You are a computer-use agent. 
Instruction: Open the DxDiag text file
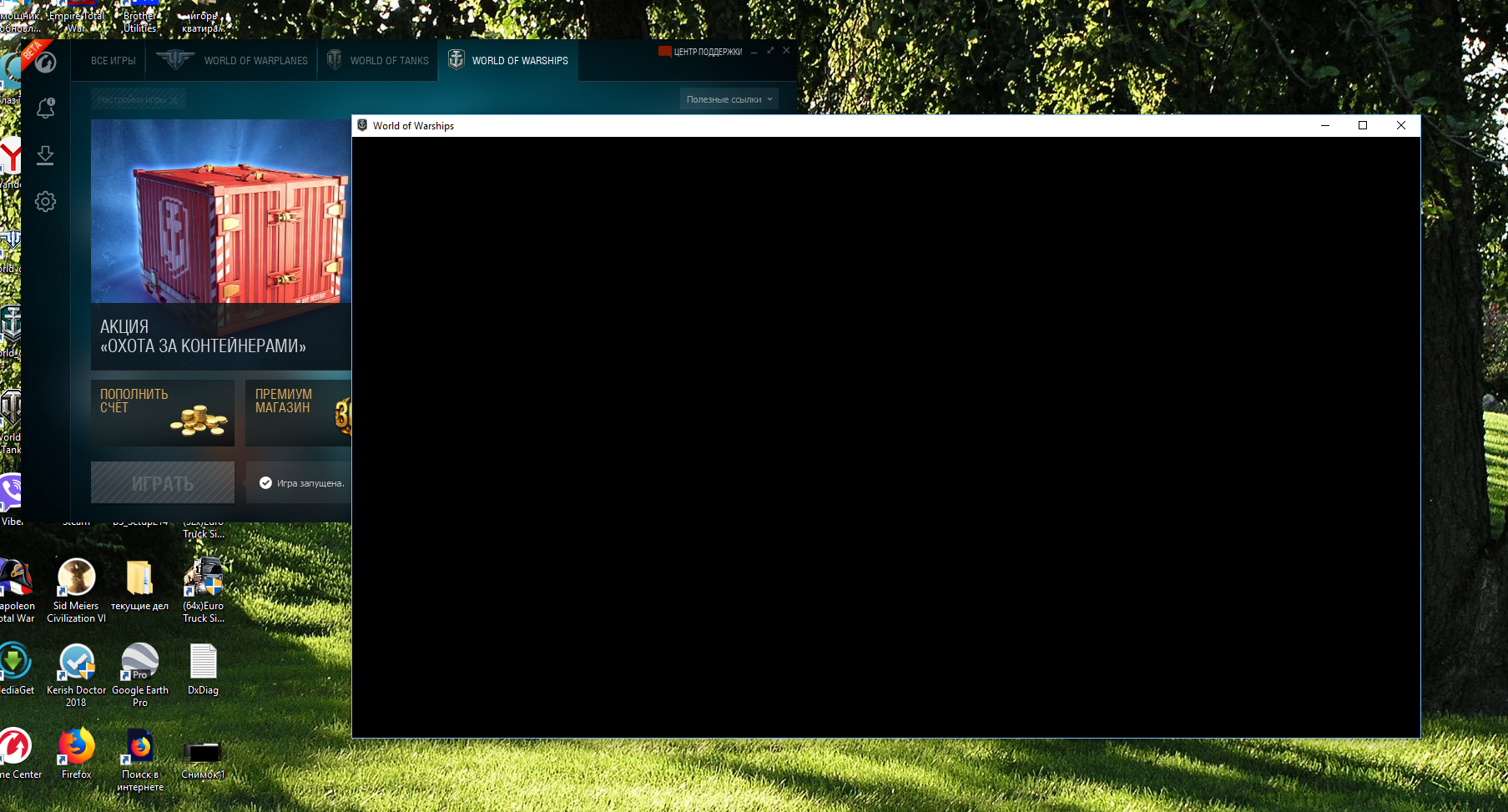(x=203, y=669)
